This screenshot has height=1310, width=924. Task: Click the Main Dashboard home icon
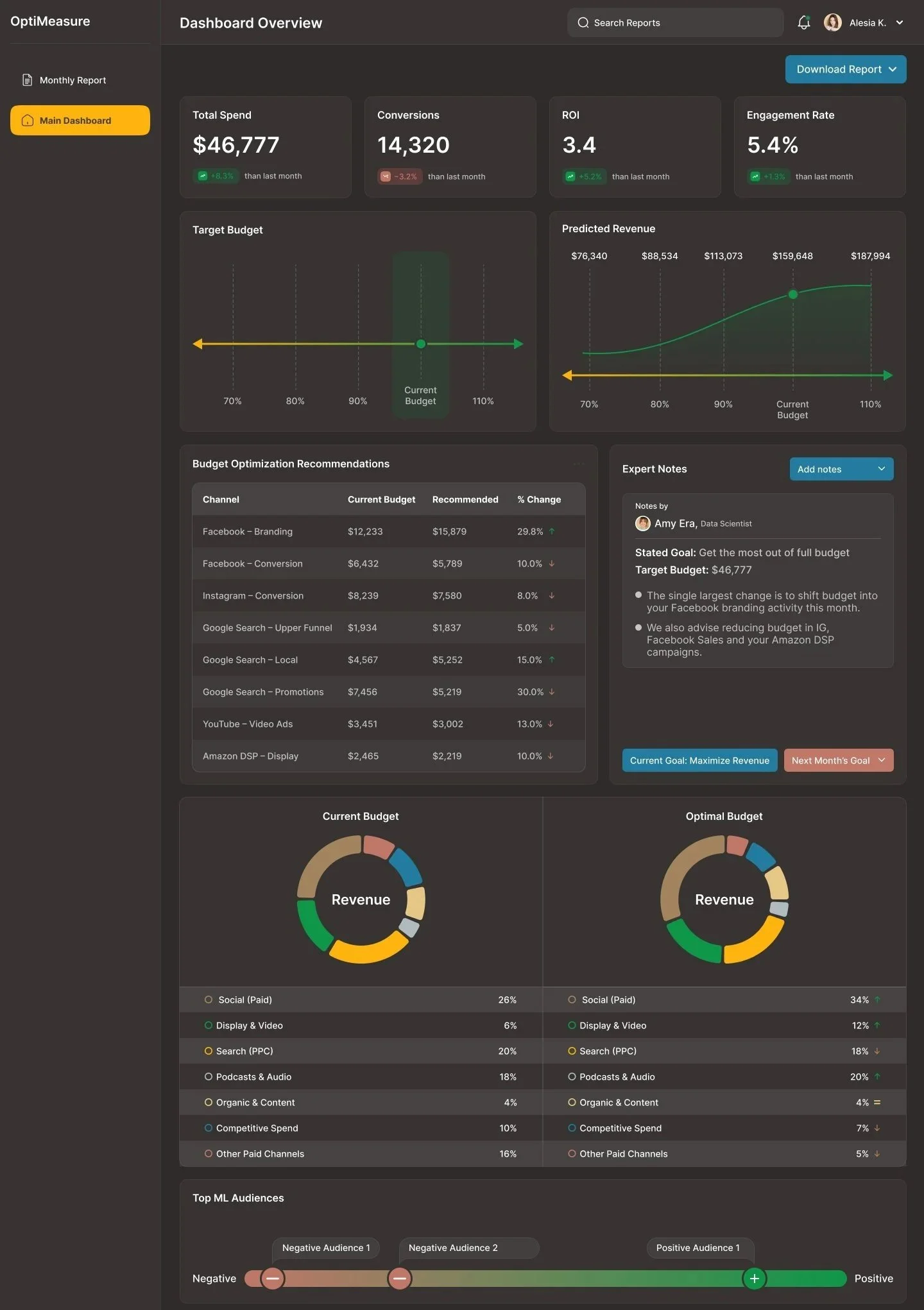coord(28,121)
